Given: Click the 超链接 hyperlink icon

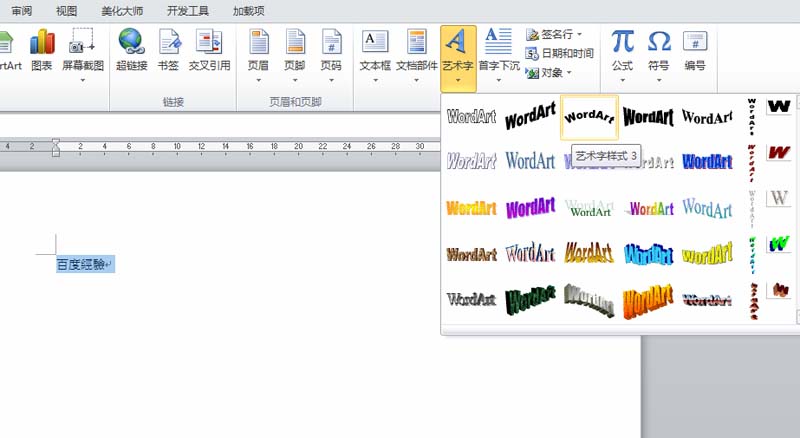Looking at the screenshot, I should [x=130, y=50].
